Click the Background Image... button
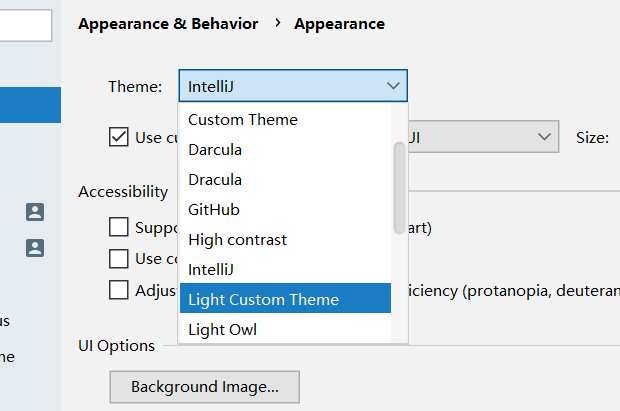620x411 pixels. point(204,386)
